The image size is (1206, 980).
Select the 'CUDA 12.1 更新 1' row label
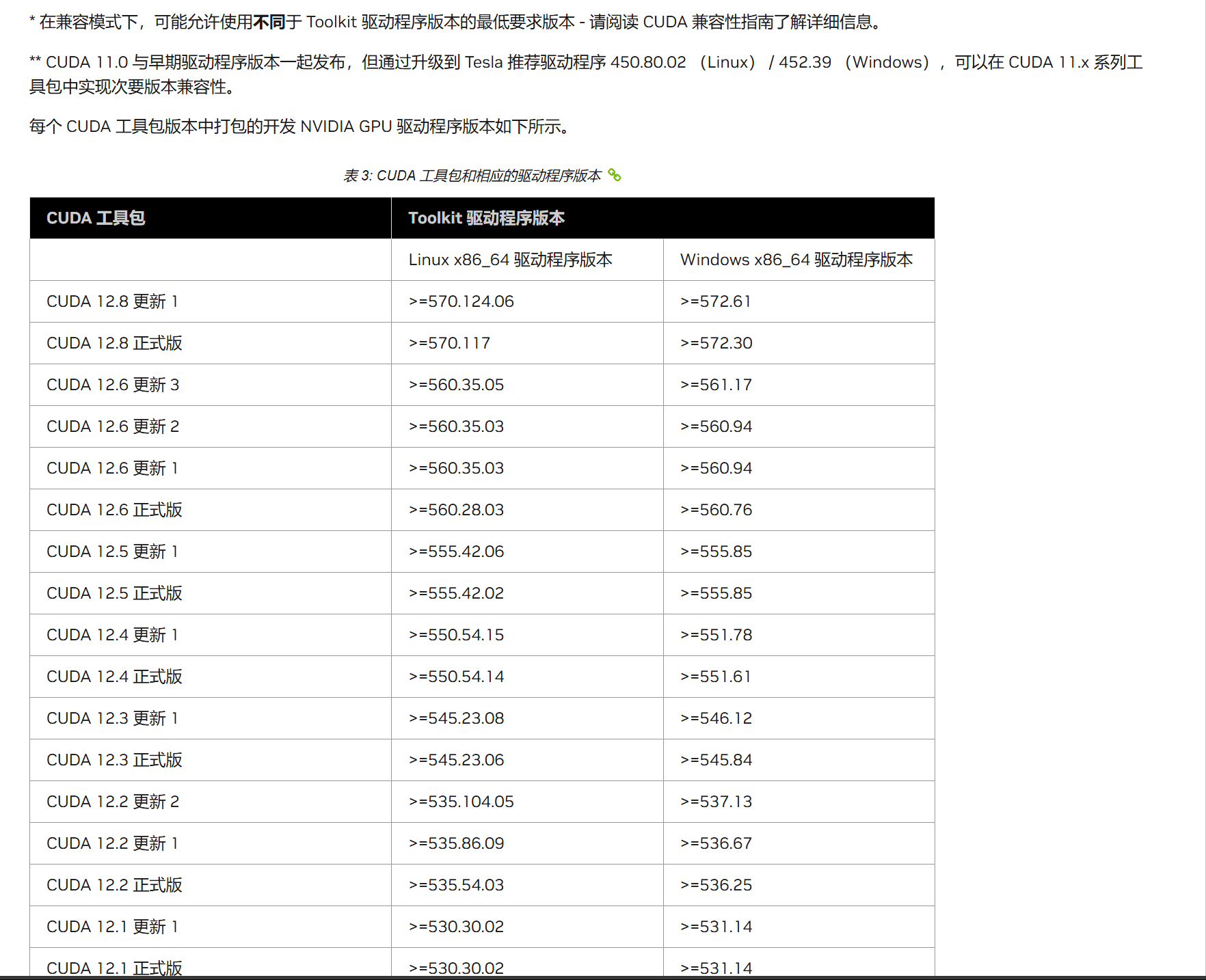113,927
